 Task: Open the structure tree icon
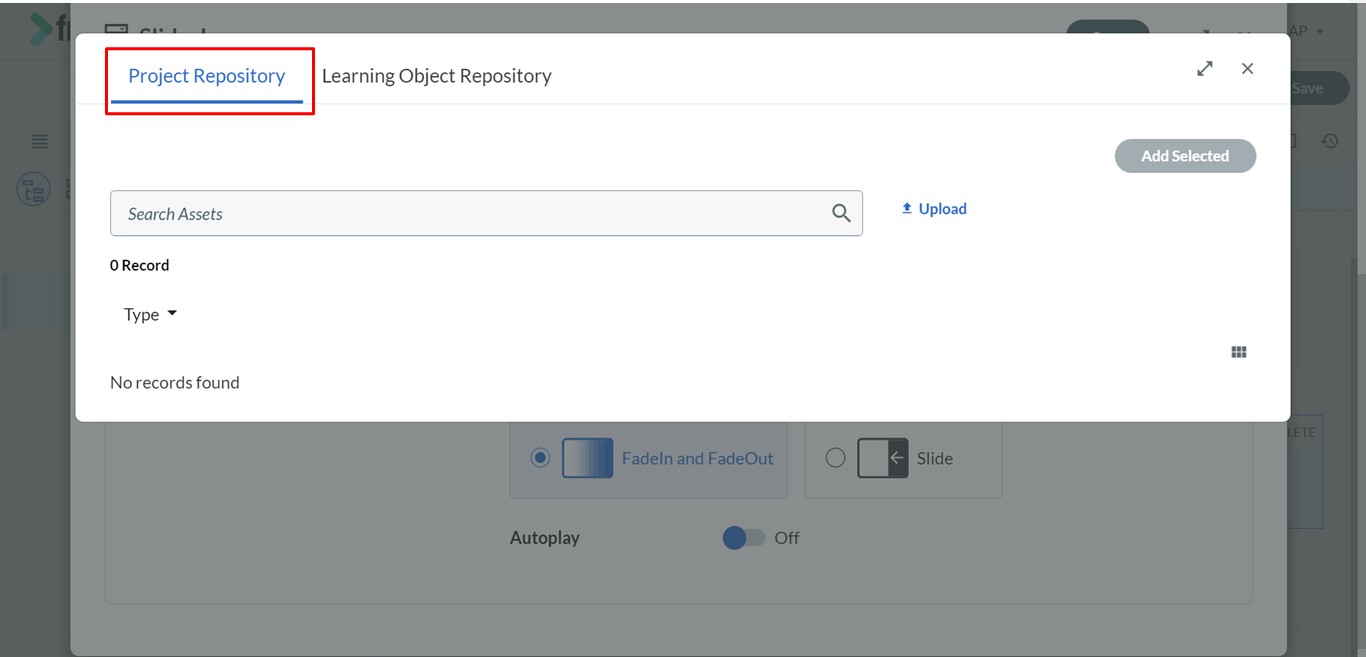(33, 188)
